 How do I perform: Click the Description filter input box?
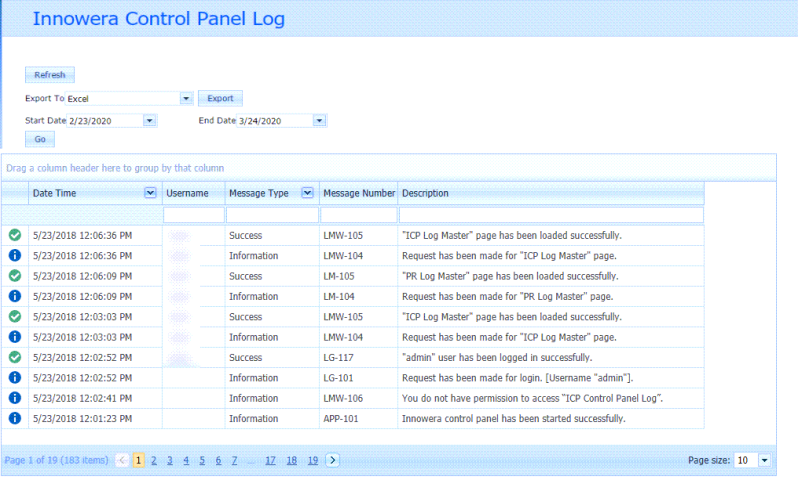(x=552, y=215)
